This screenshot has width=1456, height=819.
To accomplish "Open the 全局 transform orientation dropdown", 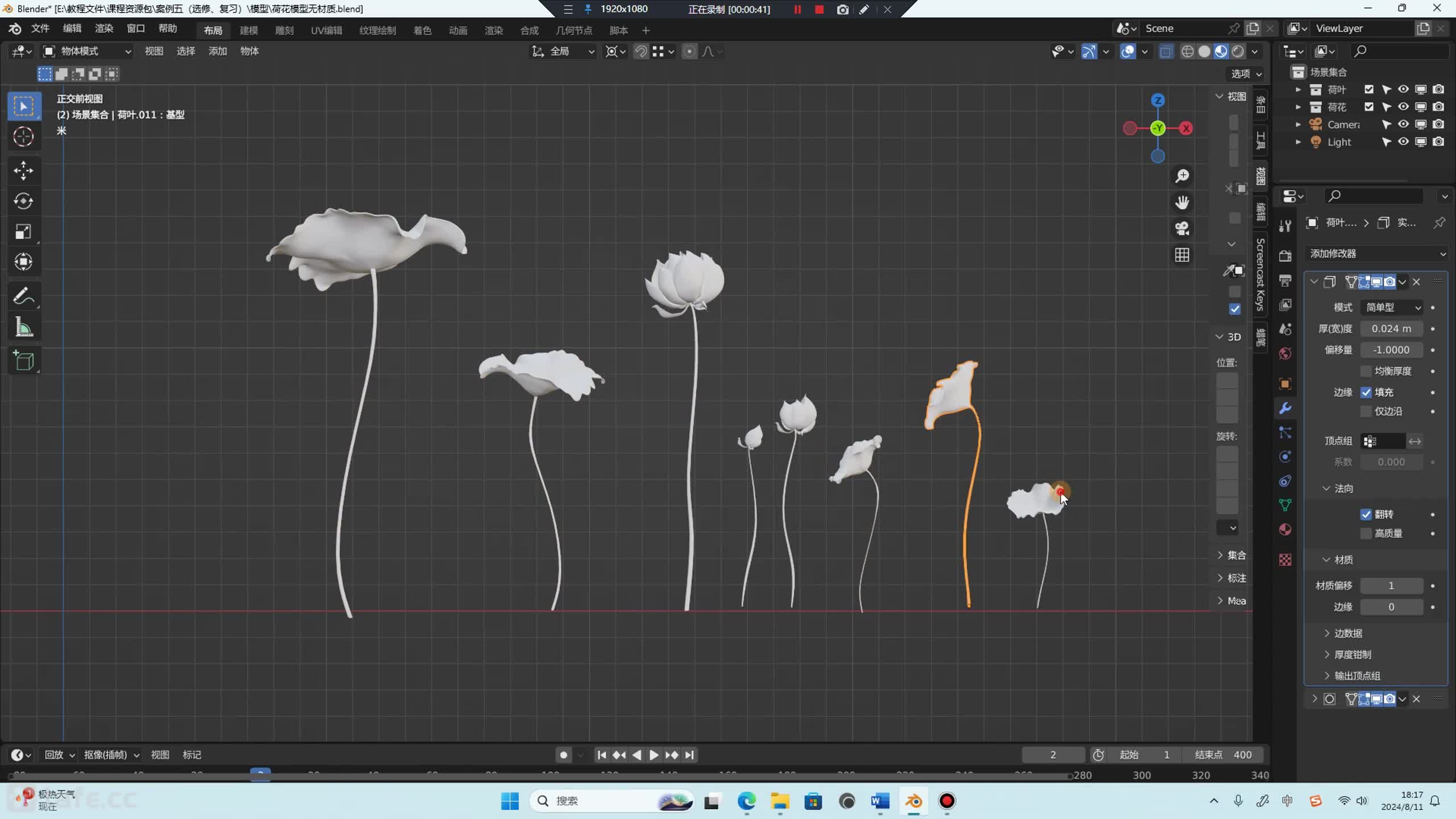I will pyautogui.click(x=563, y=52).
